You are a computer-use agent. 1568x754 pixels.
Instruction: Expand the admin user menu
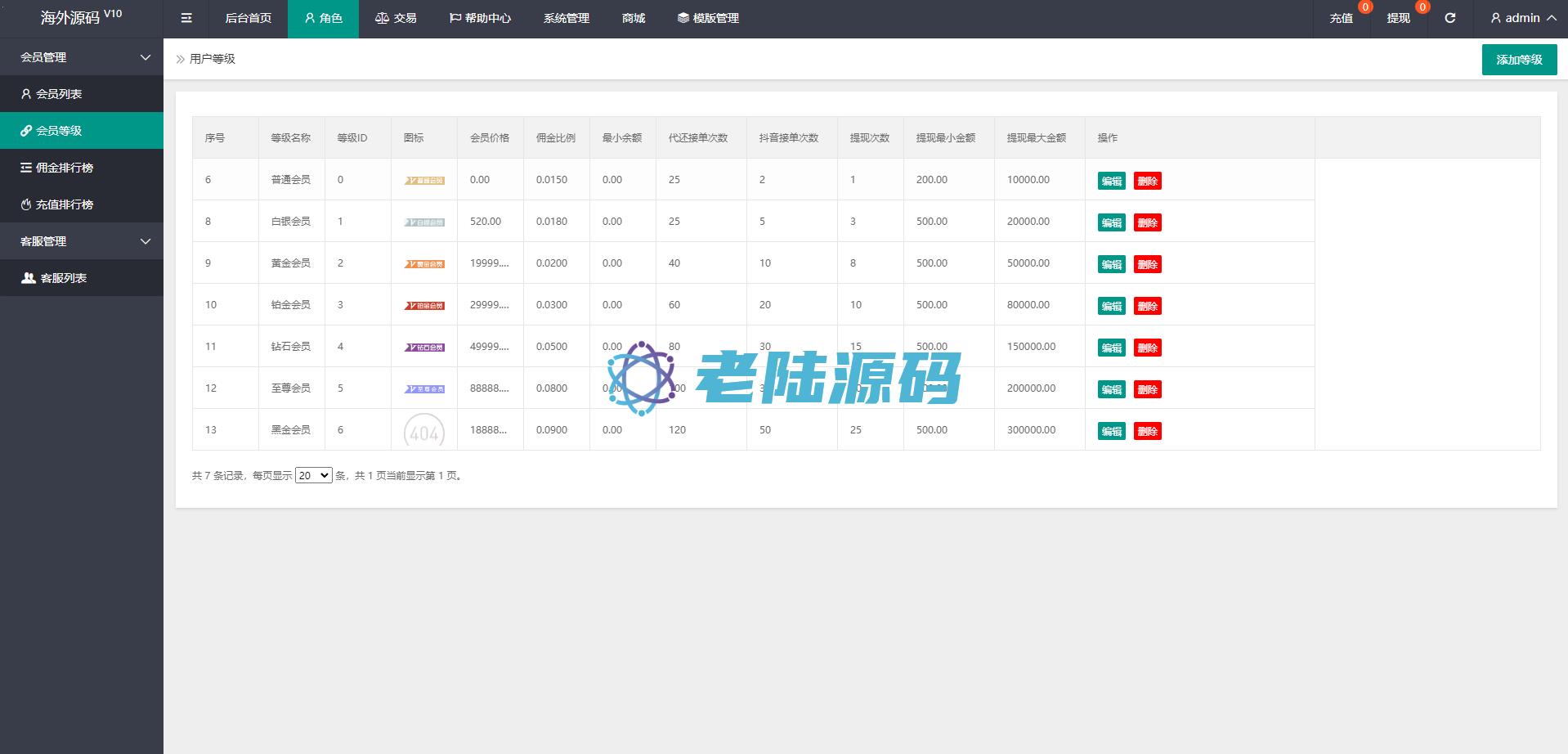pos(1523,18)
